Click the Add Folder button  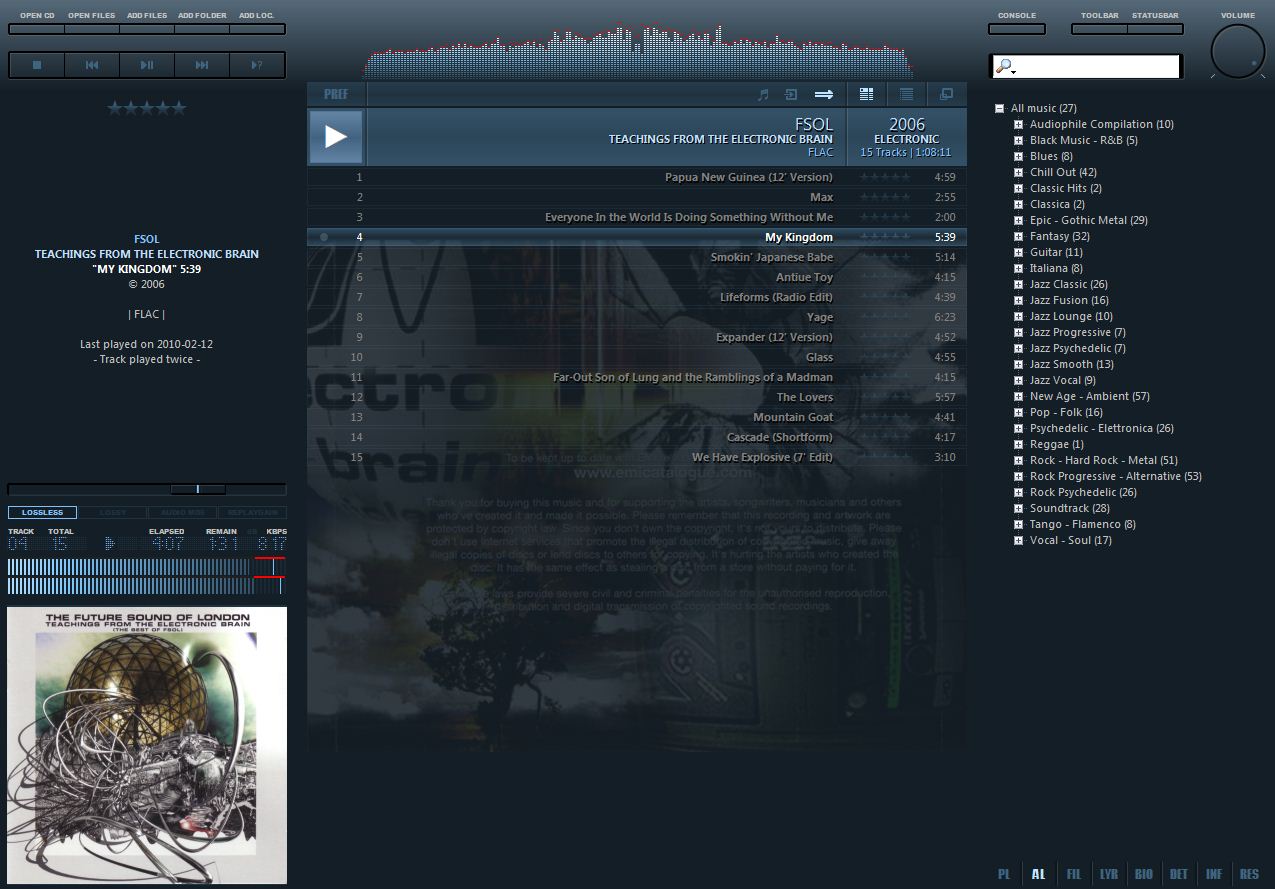[202, 29]
